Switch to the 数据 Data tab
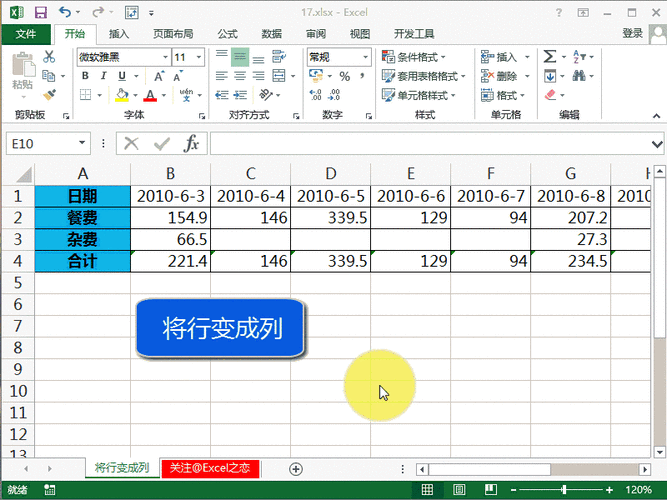The image size is (667, 500). coord(272,34)
